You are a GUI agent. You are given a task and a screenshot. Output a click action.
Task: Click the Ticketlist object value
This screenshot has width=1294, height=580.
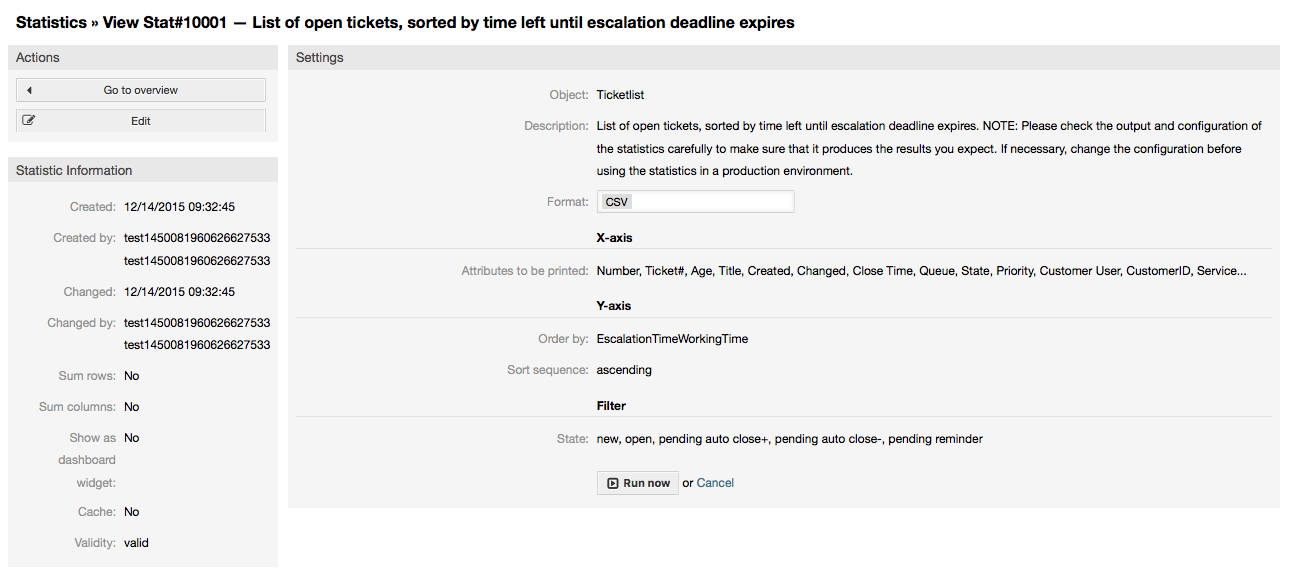click(620, 95)
